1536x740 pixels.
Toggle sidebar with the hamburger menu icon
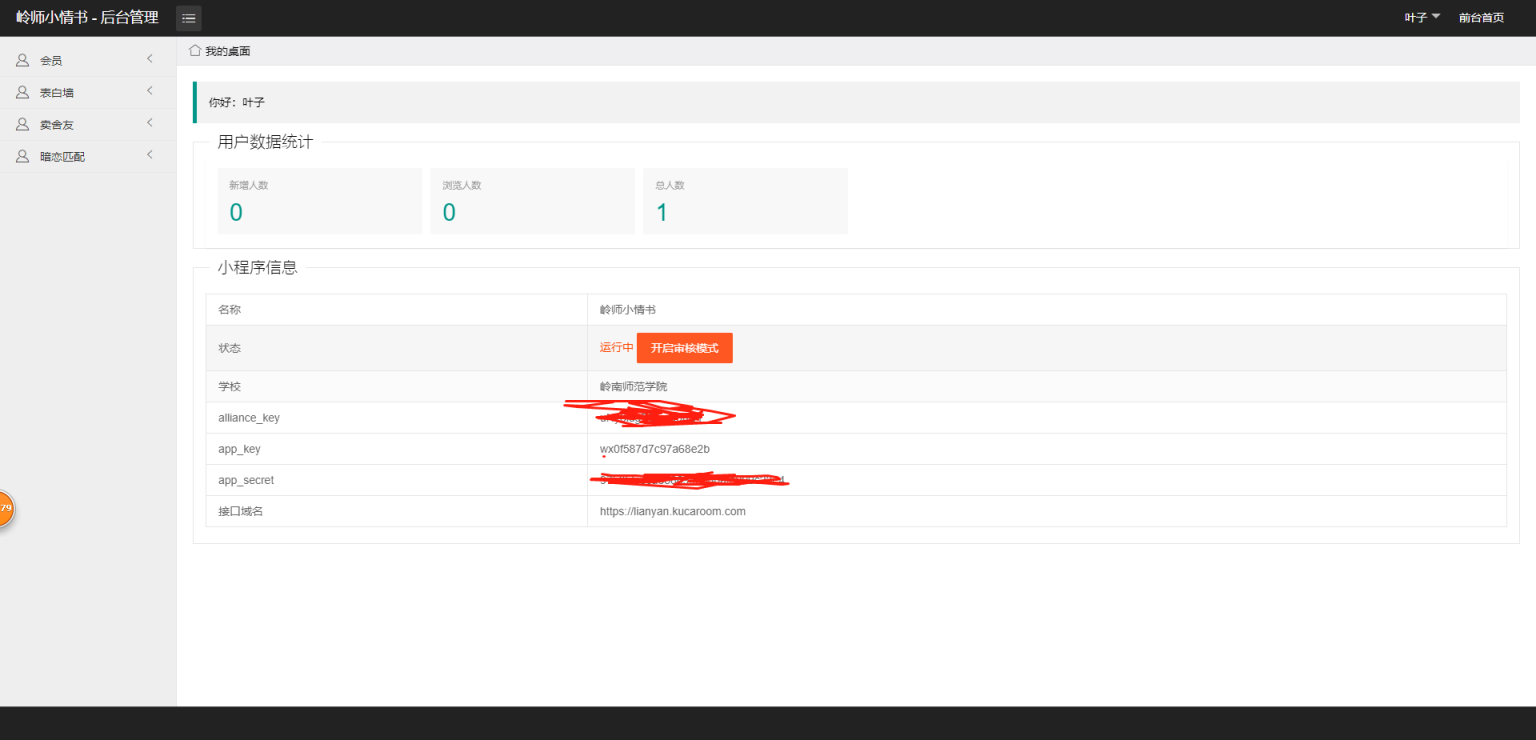click(188, 18)
